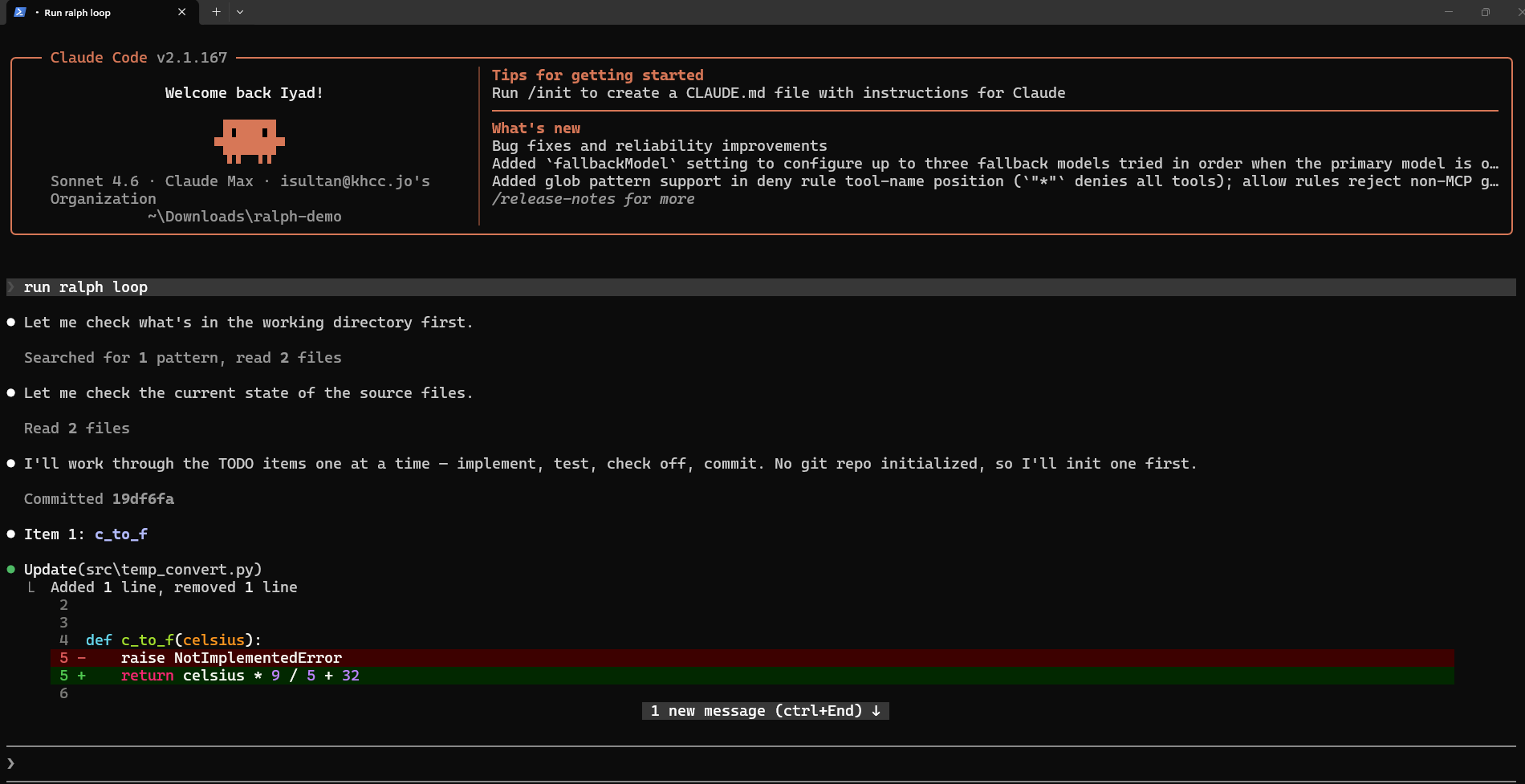Focus the Claude Code prompt input
Image resolution: width=1525 pixels, height=784 pixels.
761,763
